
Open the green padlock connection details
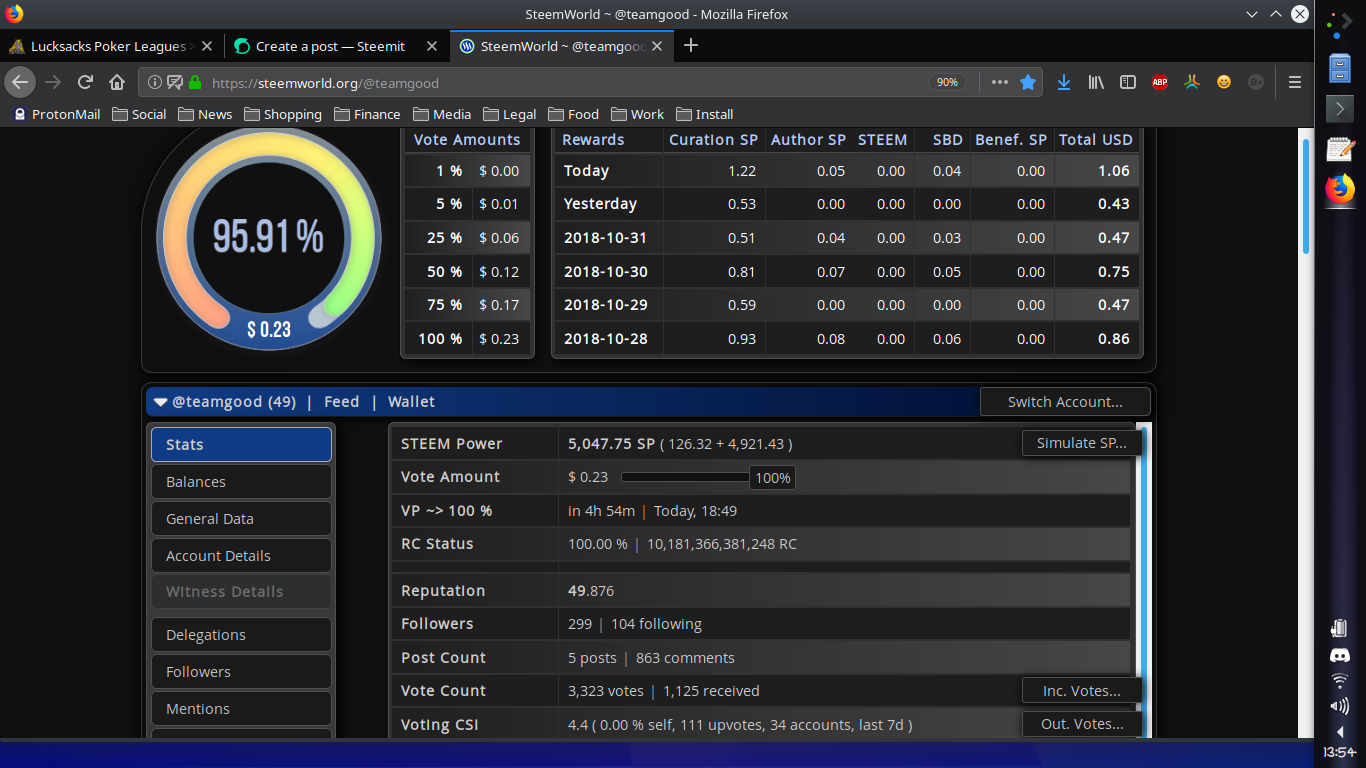click(x=195, y=82)
